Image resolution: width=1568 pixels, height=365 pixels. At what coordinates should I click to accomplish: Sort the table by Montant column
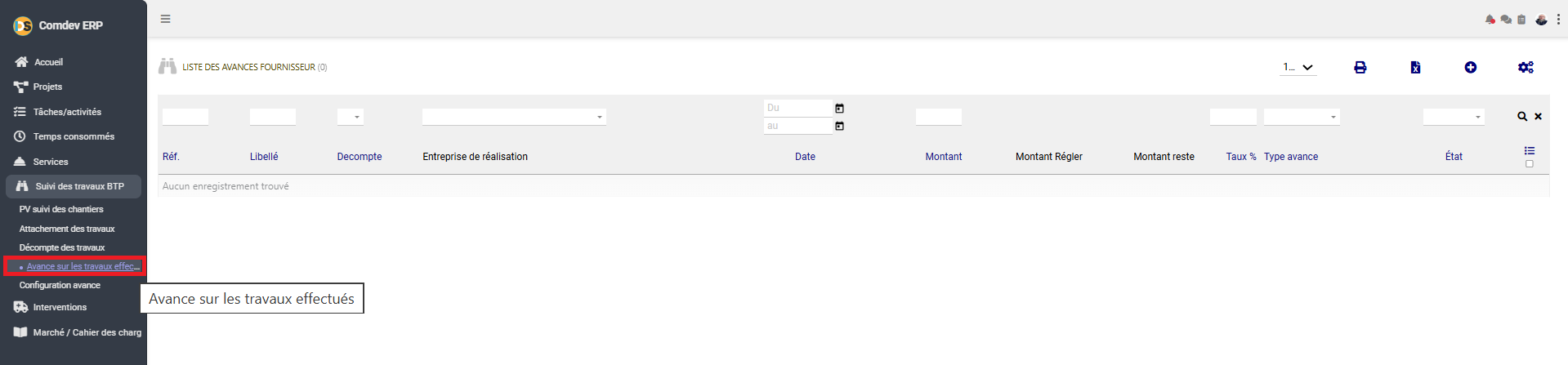(x=943, y=157)
